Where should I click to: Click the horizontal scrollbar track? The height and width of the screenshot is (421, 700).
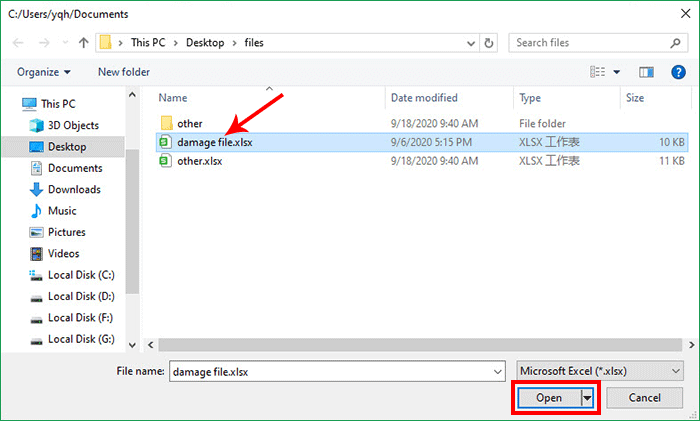[x=420, y=345]
